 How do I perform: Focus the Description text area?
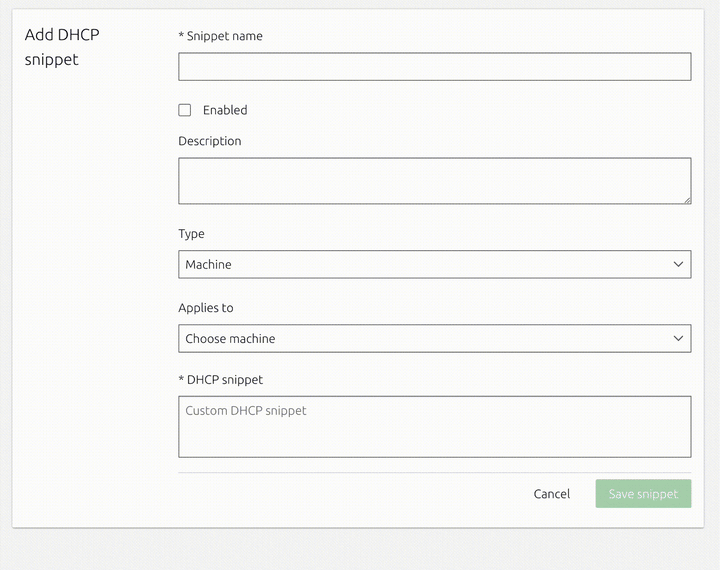(x=434, y=181)
